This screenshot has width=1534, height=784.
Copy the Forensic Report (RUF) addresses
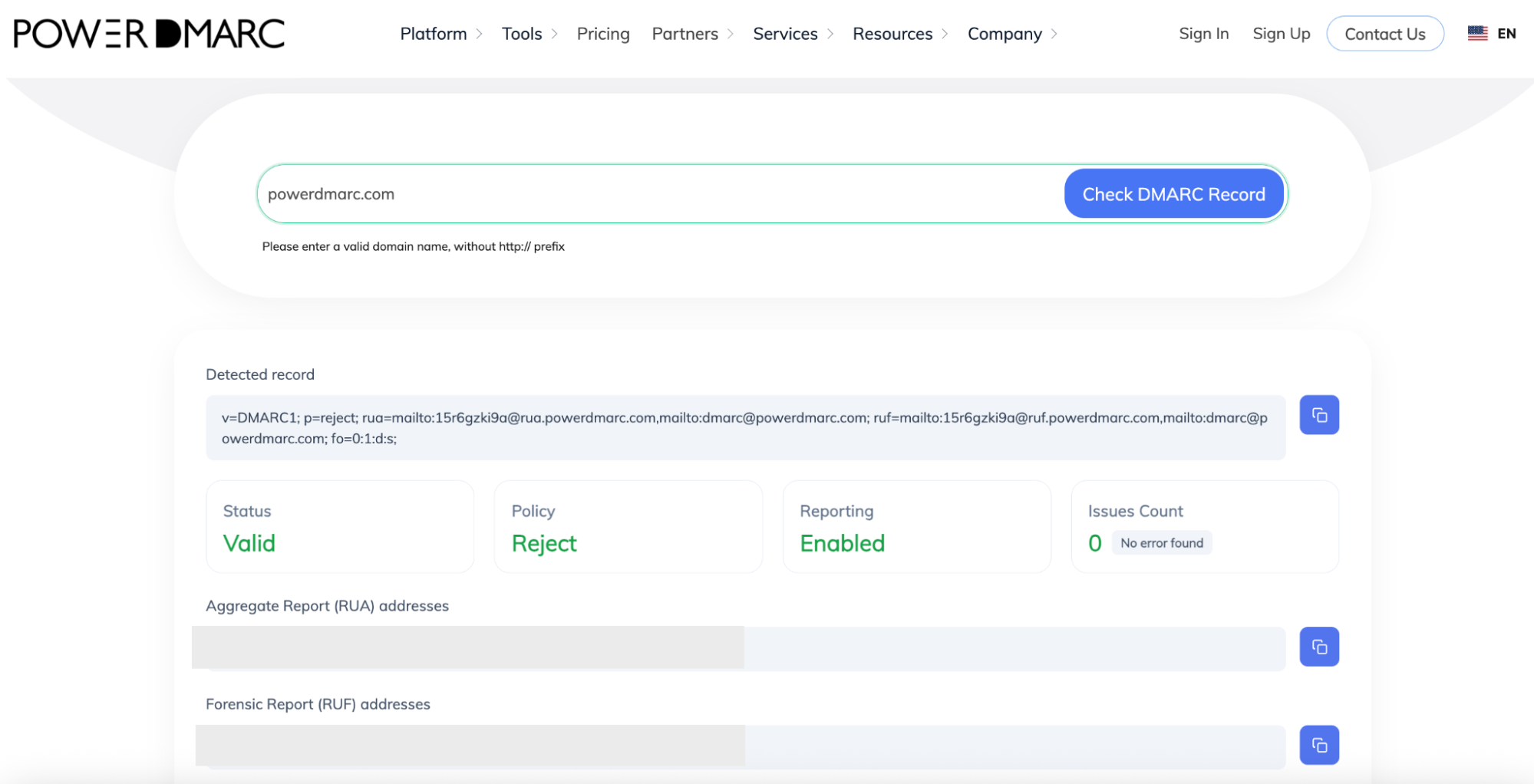[1319, 745]
